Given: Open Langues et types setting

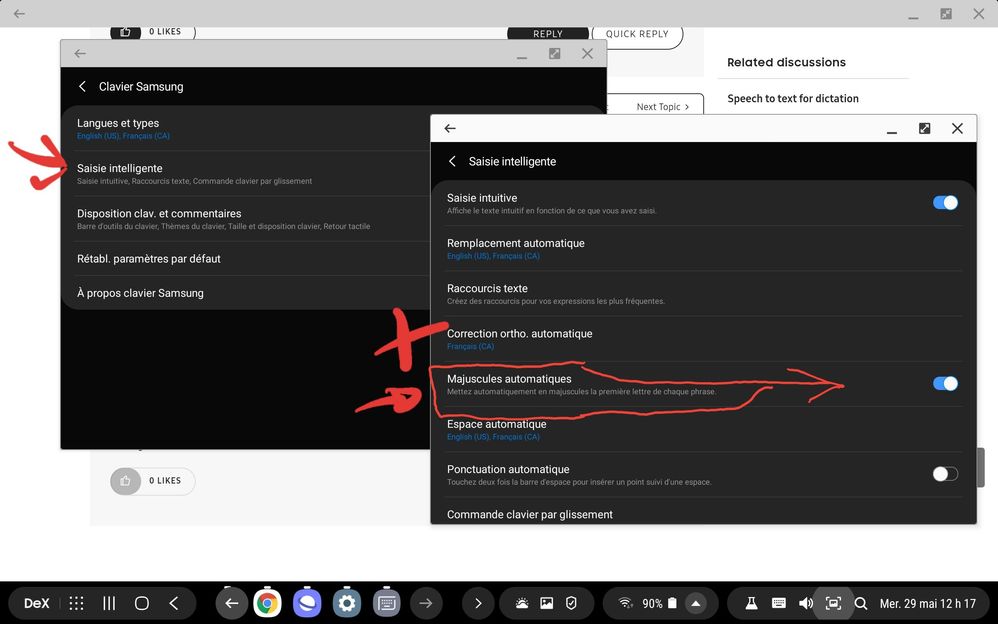Looking at the screenshot, I should [x=248, y=128].
